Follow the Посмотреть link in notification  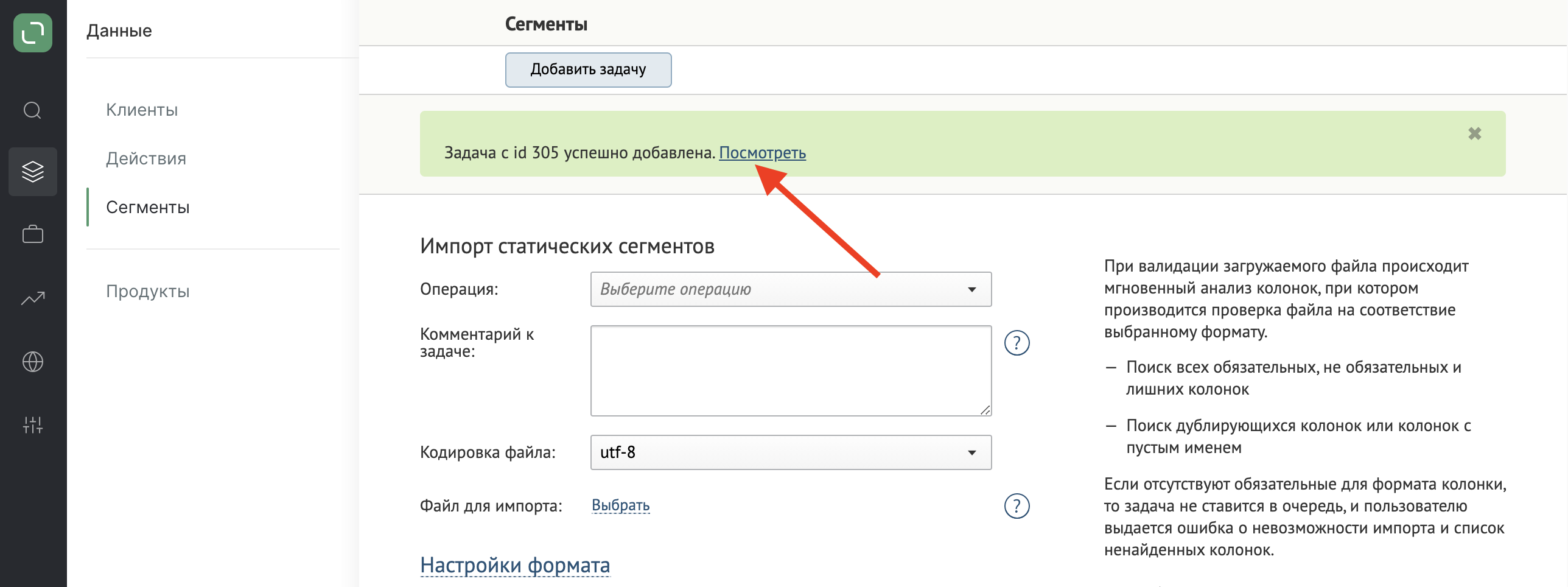(762, 152)
